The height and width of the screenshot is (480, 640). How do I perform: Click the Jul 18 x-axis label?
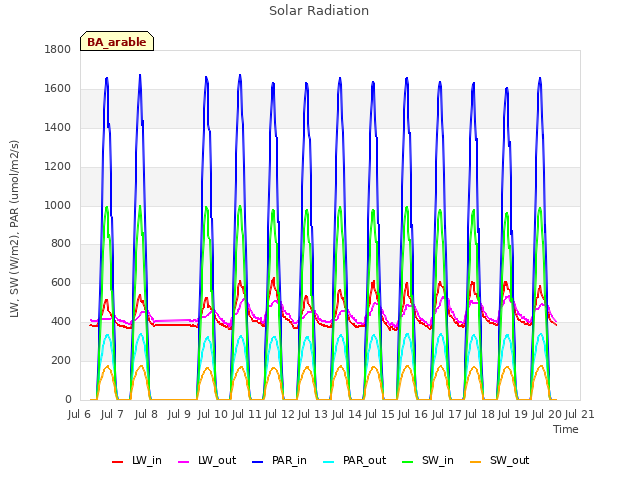480,415
